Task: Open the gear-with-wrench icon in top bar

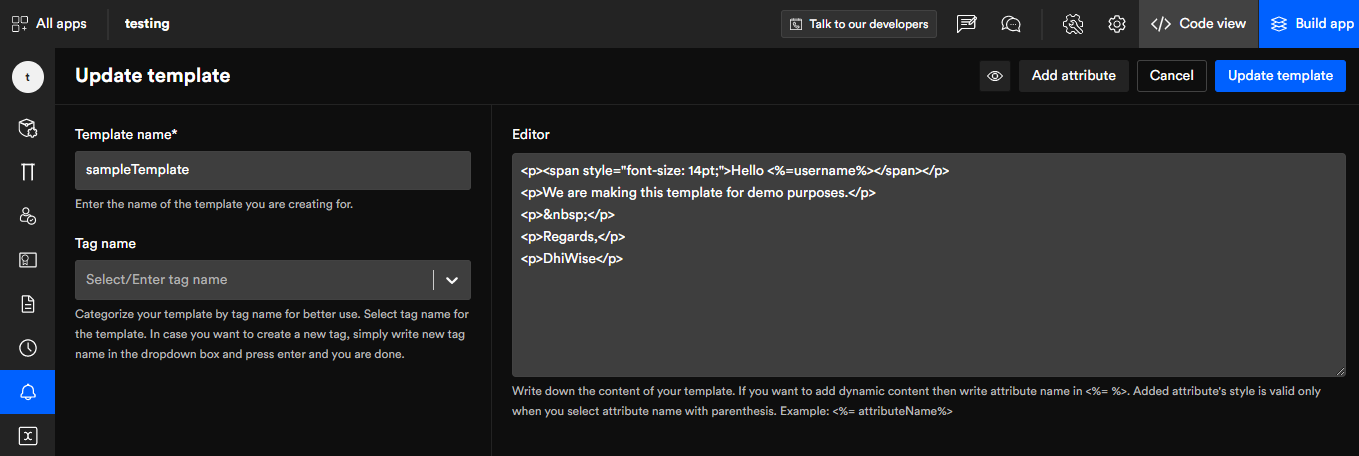Action: (x=1073, y=24)
